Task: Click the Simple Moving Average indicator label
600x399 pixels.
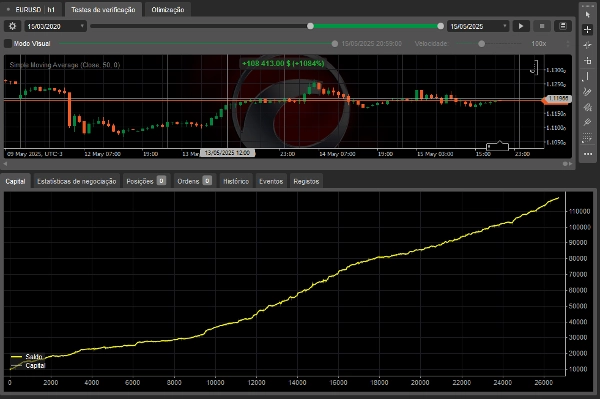Action: 65,65
